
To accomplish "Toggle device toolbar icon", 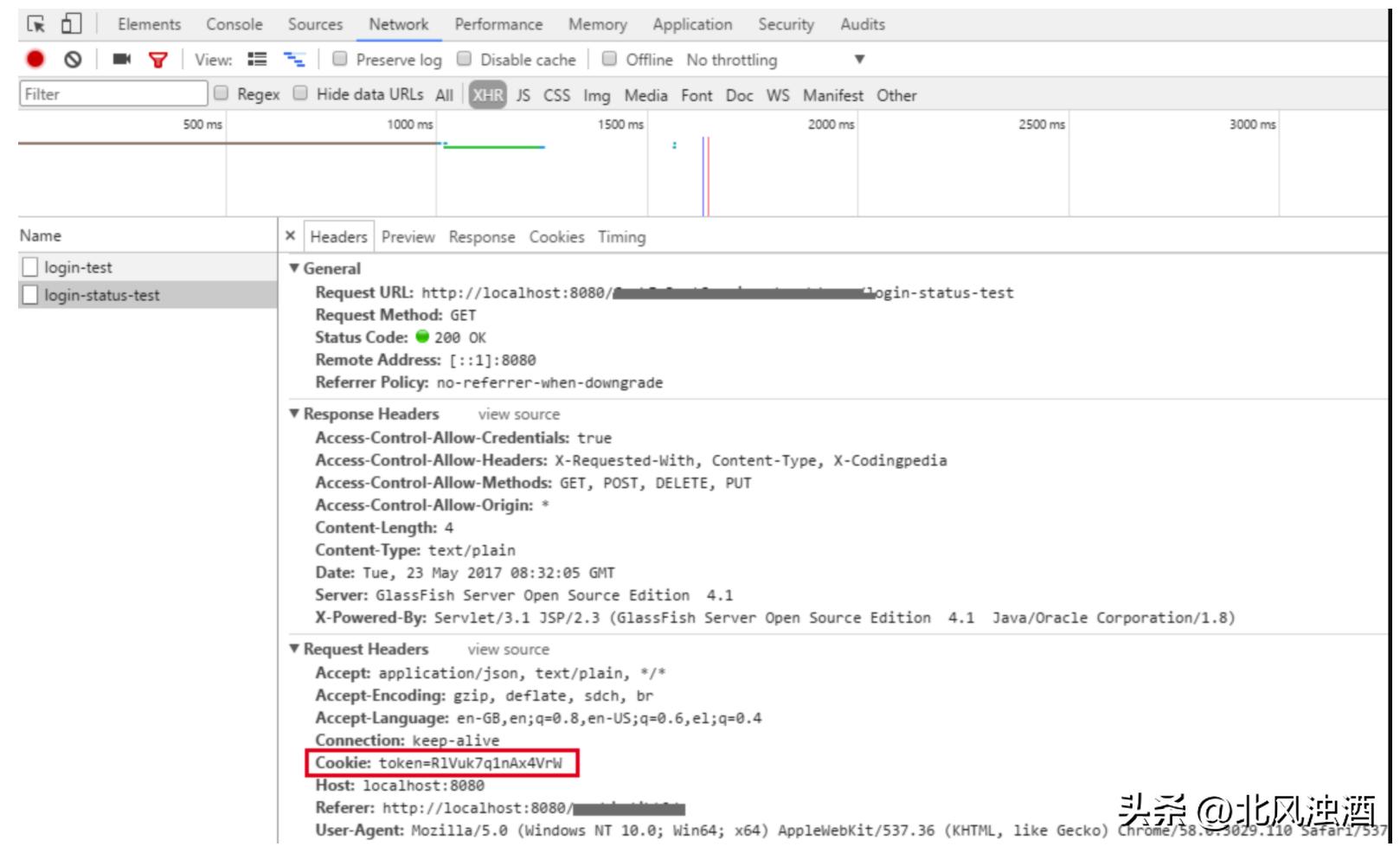I will click(x=71, y=24).
